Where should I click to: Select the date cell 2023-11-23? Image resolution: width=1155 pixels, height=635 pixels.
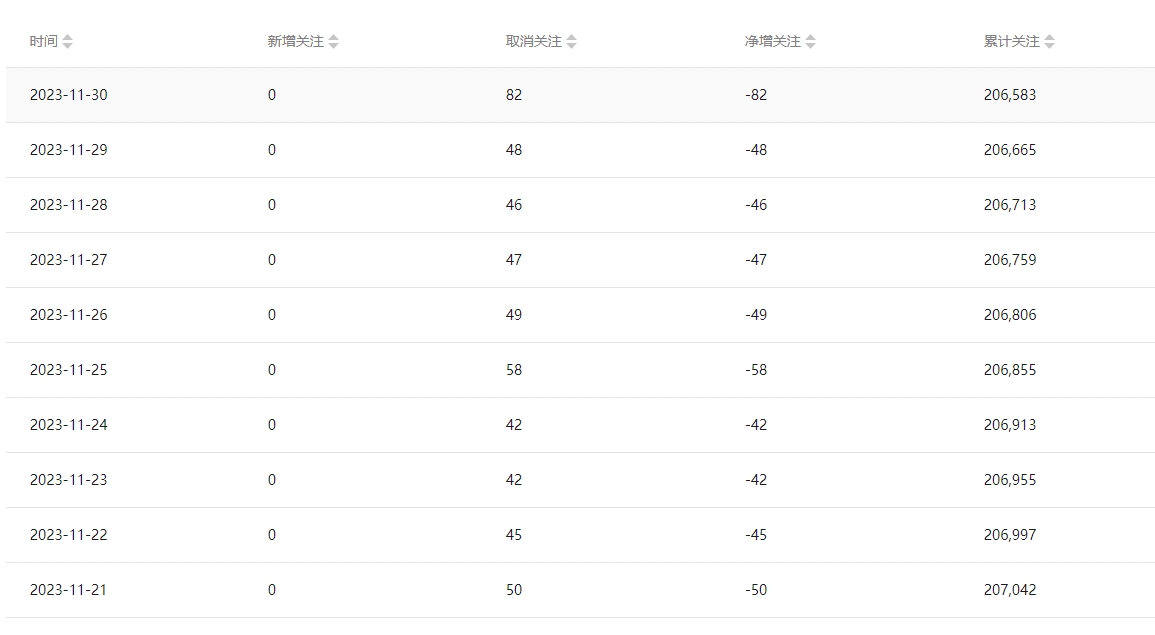pyautogui.click(x=69, y=480)
